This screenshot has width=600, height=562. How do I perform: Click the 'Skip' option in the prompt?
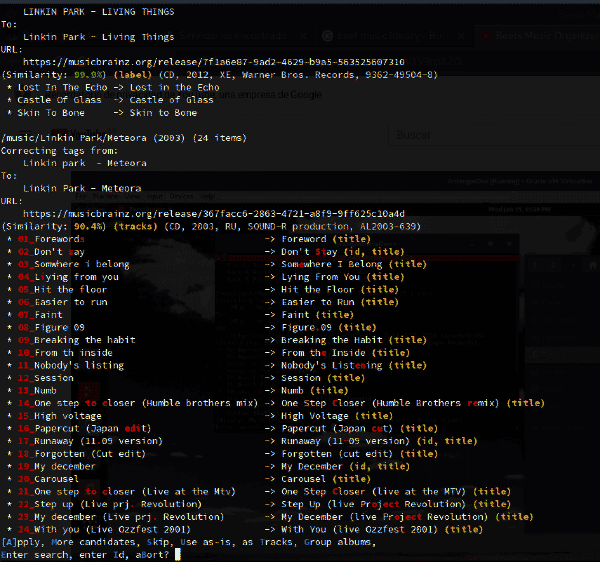(x=158, y=542)
